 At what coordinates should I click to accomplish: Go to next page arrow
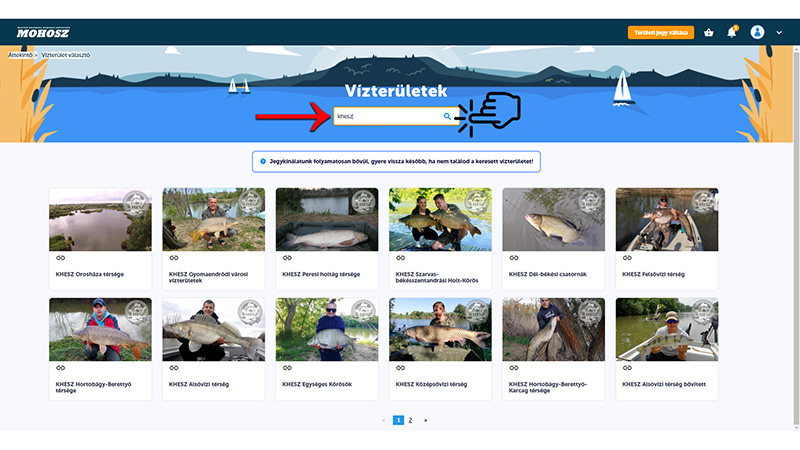tap(426, 420)
